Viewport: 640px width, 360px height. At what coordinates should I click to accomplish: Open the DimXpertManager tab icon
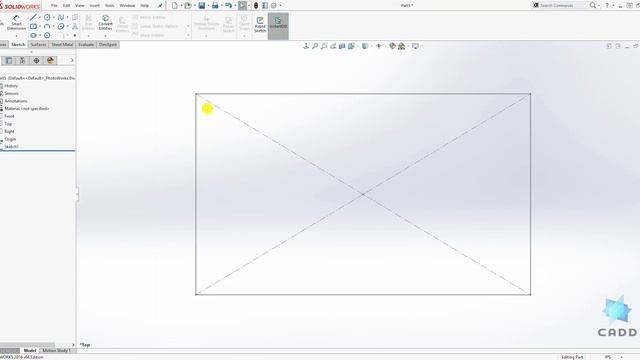(x=36, y=60)
